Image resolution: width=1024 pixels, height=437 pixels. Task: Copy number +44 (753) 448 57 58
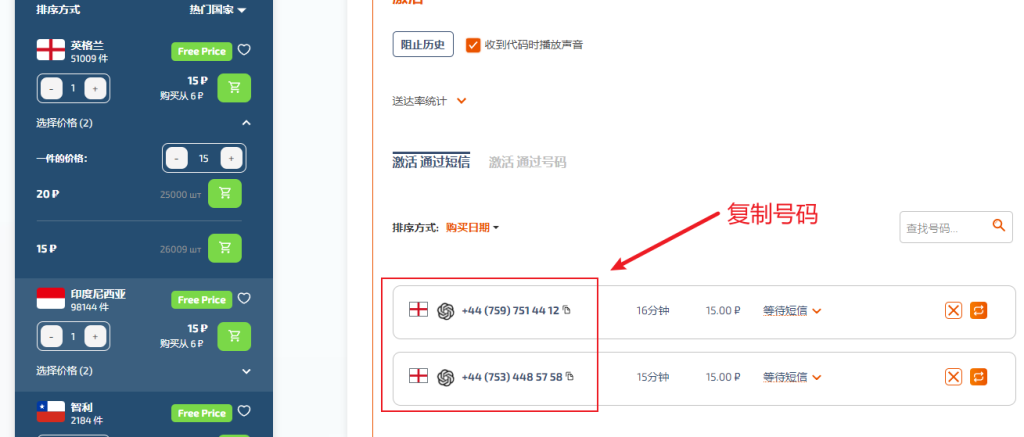[x=569, y=376]
